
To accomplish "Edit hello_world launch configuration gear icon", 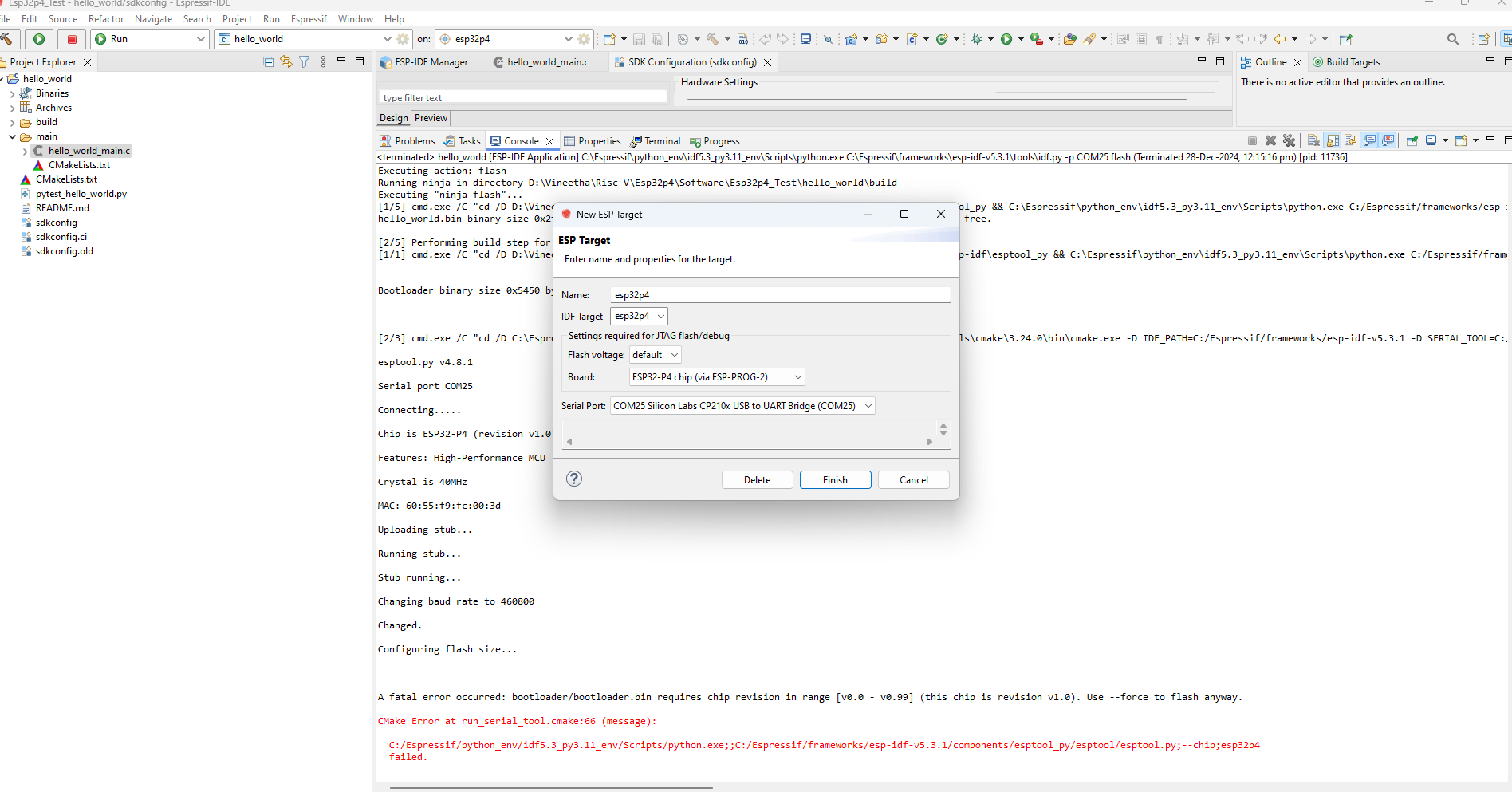I will click(x=403, y=38).
